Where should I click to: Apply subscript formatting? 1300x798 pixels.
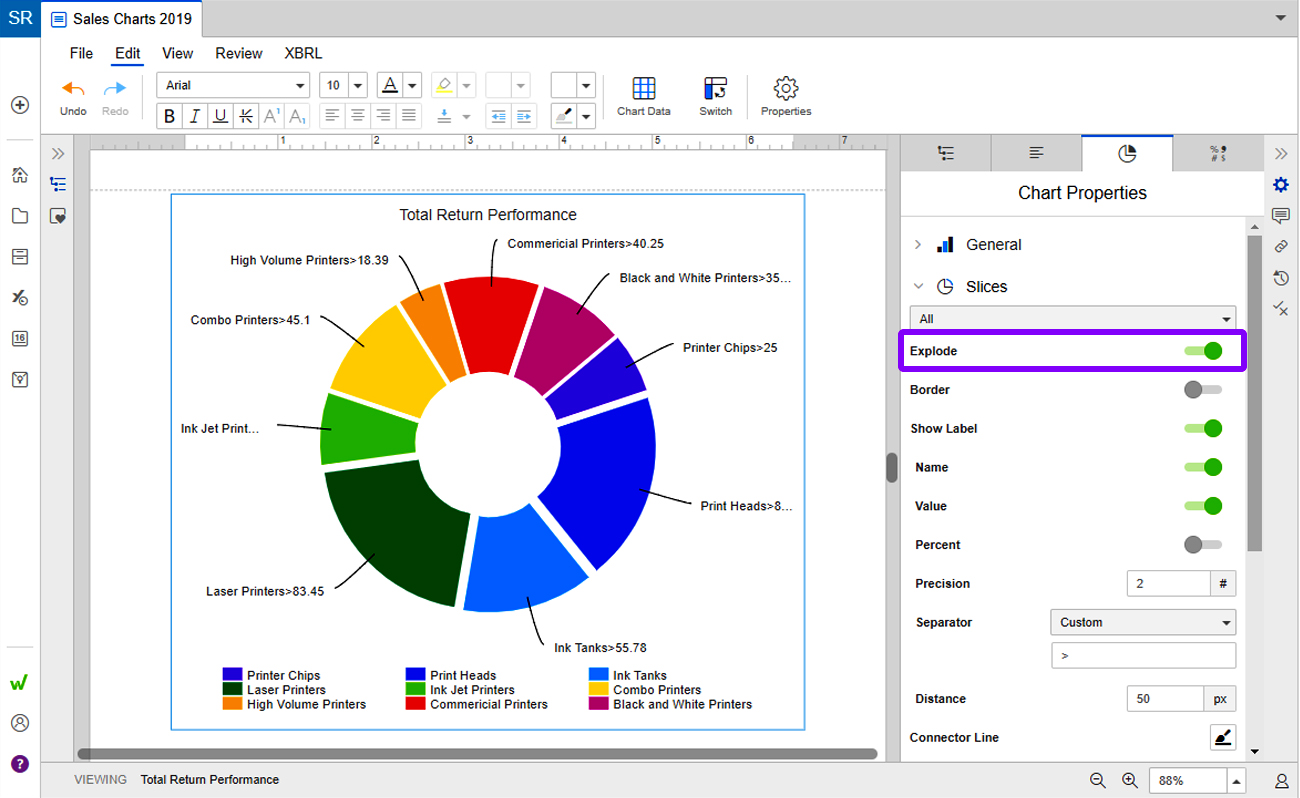coord(297,116)
